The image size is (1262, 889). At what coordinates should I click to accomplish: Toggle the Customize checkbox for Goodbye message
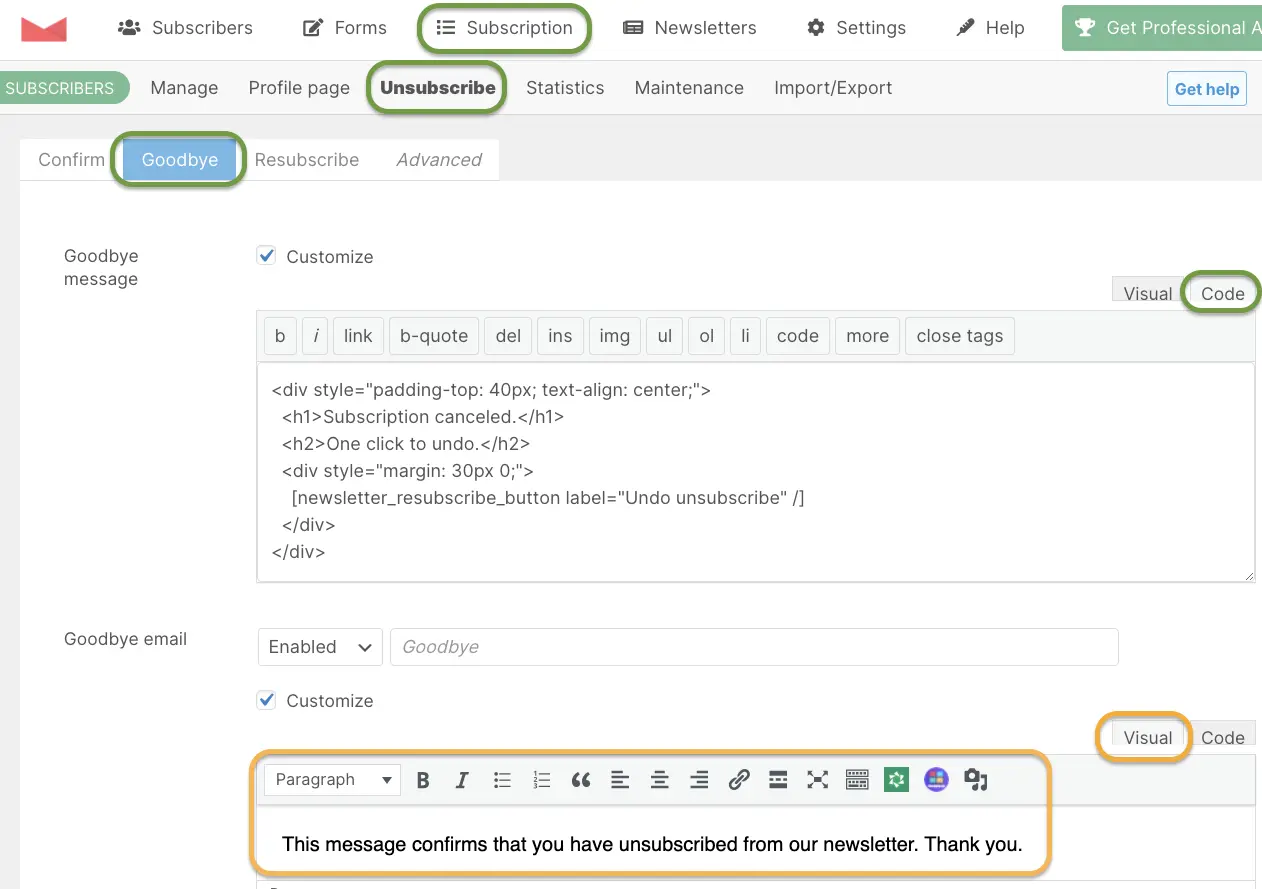coord(266,256)
